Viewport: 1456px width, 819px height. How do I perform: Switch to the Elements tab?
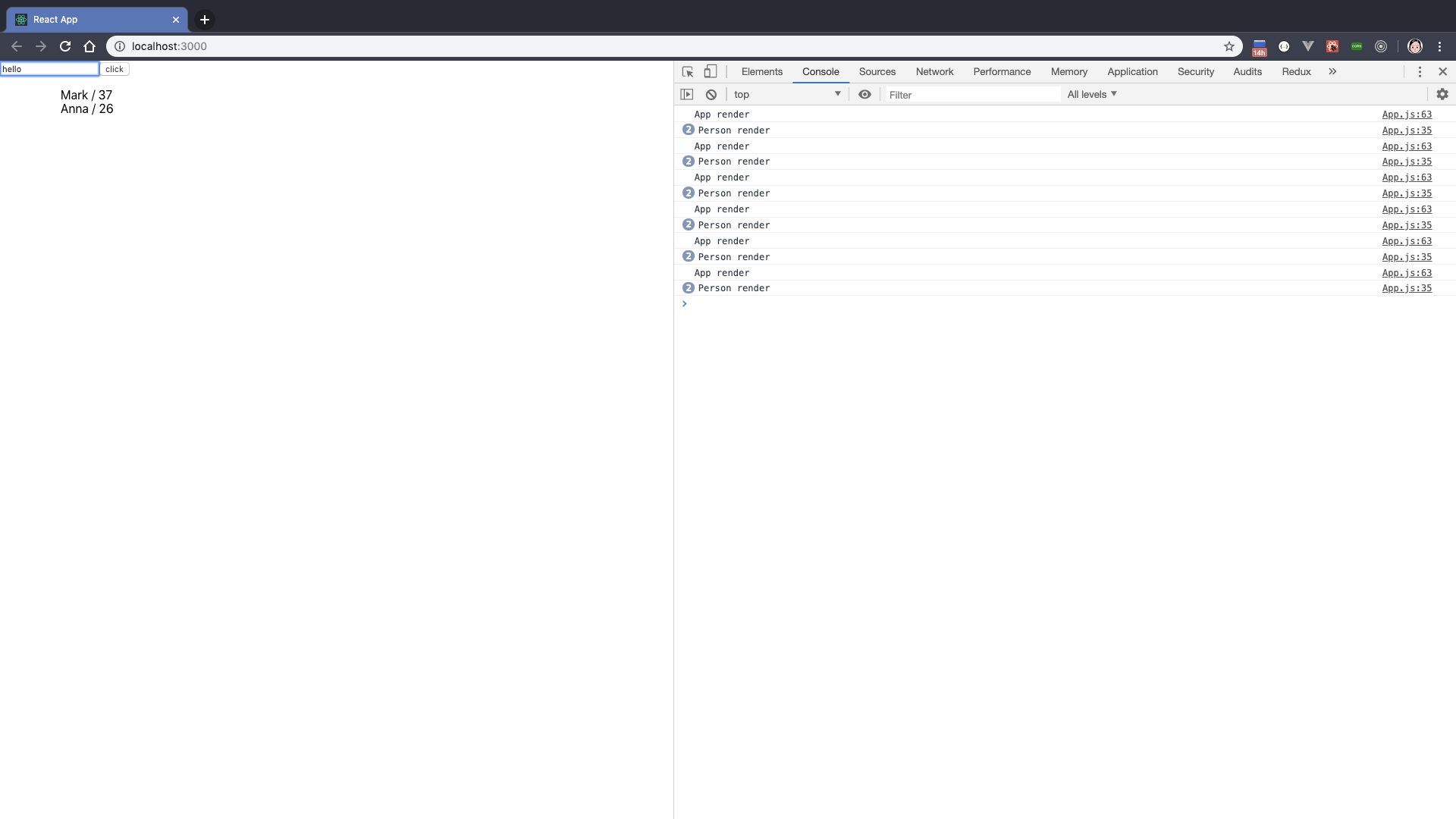pyautogui.click(x=761, y=71)
